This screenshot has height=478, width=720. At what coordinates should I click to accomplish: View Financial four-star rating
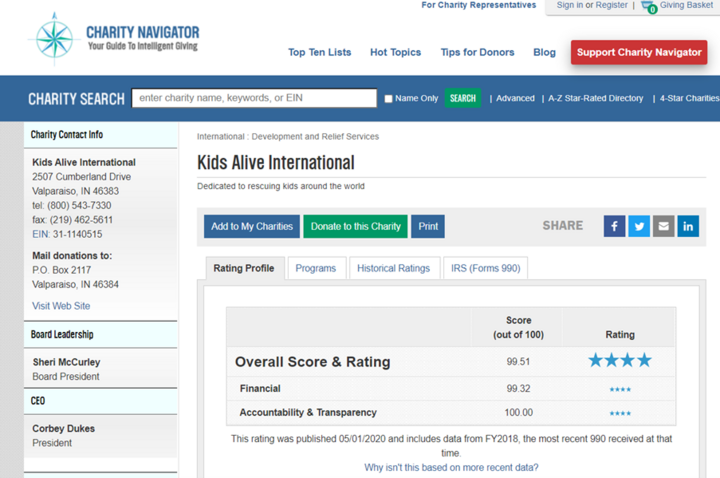(620, 389)
